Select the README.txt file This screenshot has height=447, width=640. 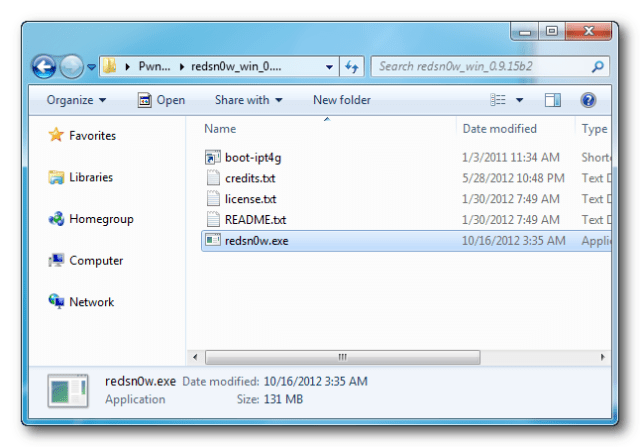[x=255, y=220]
